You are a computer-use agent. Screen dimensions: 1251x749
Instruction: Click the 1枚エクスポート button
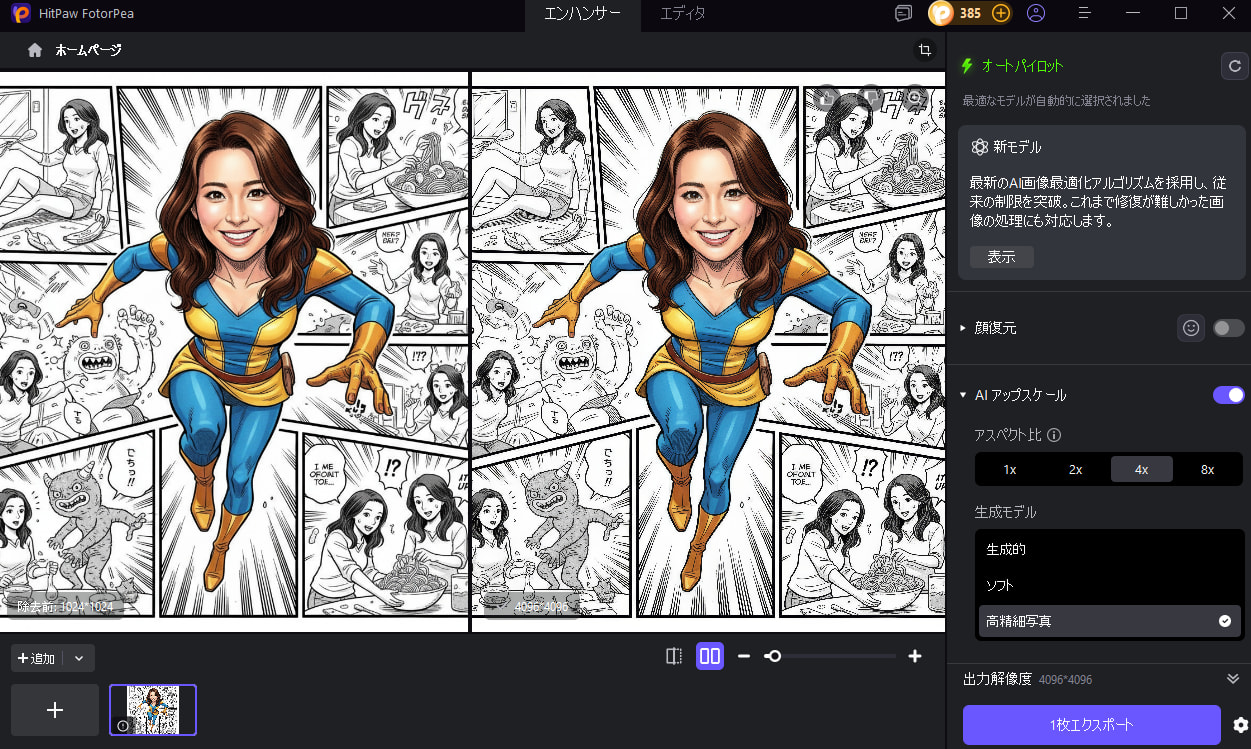(1091, 725)
